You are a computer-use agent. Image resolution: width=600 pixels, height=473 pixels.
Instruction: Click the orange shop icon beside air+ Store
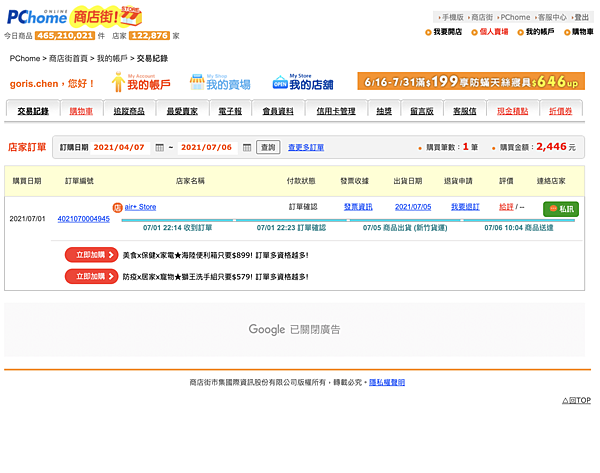tap(117, 207)
